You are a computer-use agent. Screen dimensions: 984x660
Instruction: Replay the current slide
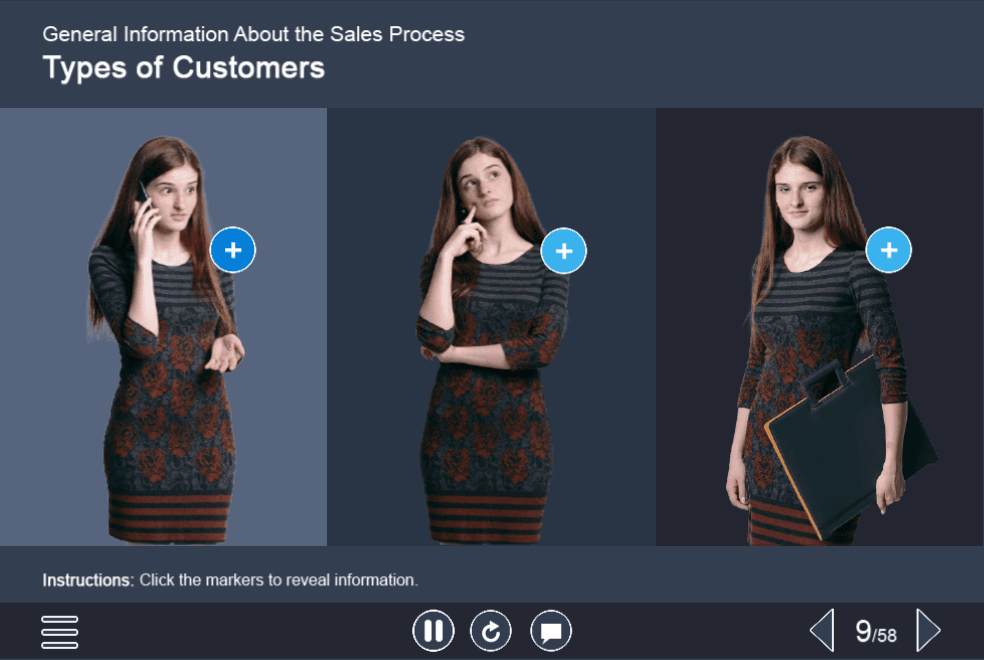491,631
